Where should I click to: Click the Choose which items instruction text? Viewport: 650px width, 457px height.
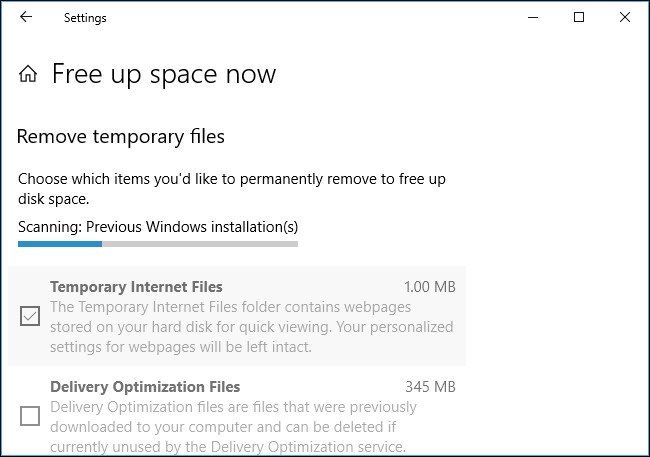point(232,189)
